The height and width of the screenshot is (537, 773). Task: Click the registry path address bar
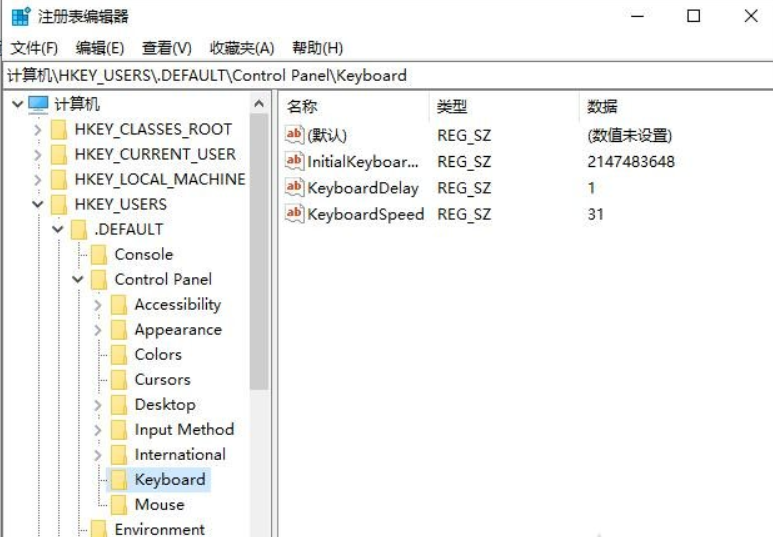point(386,75)
